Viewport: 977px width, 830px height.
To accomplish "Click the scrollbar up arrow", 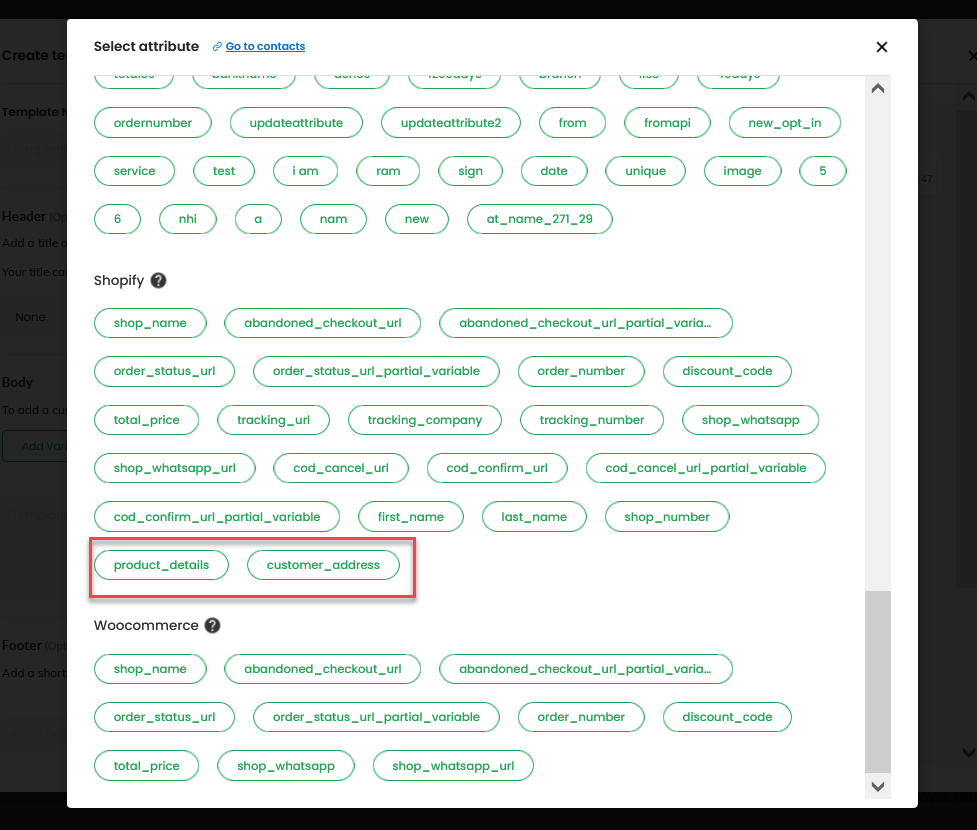I will (877, 88).
